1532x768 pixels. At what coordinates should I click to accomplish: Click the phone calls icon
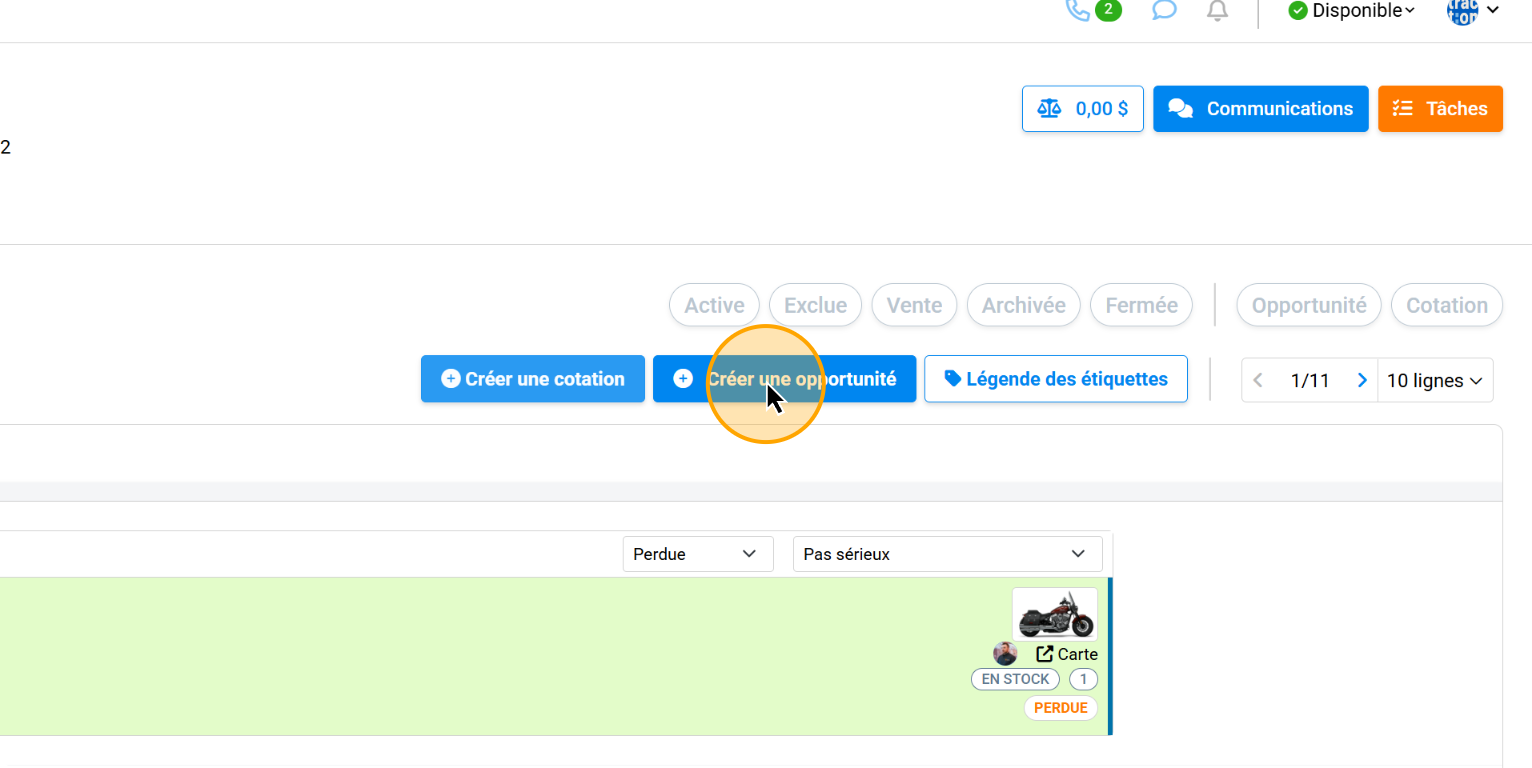tap(1079, 11)
